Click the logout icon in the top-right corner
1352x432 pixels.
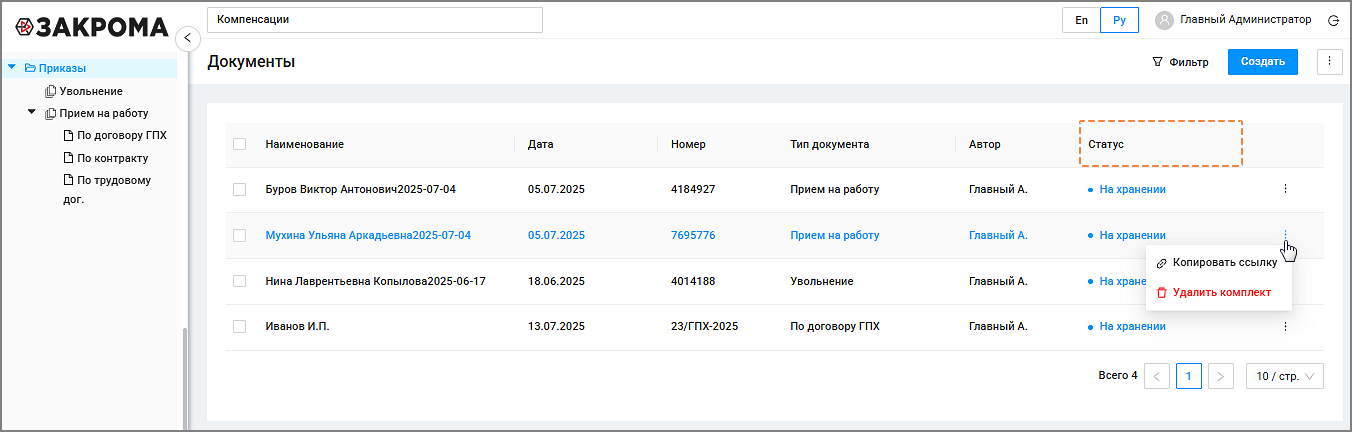(x=1333, y=20)
